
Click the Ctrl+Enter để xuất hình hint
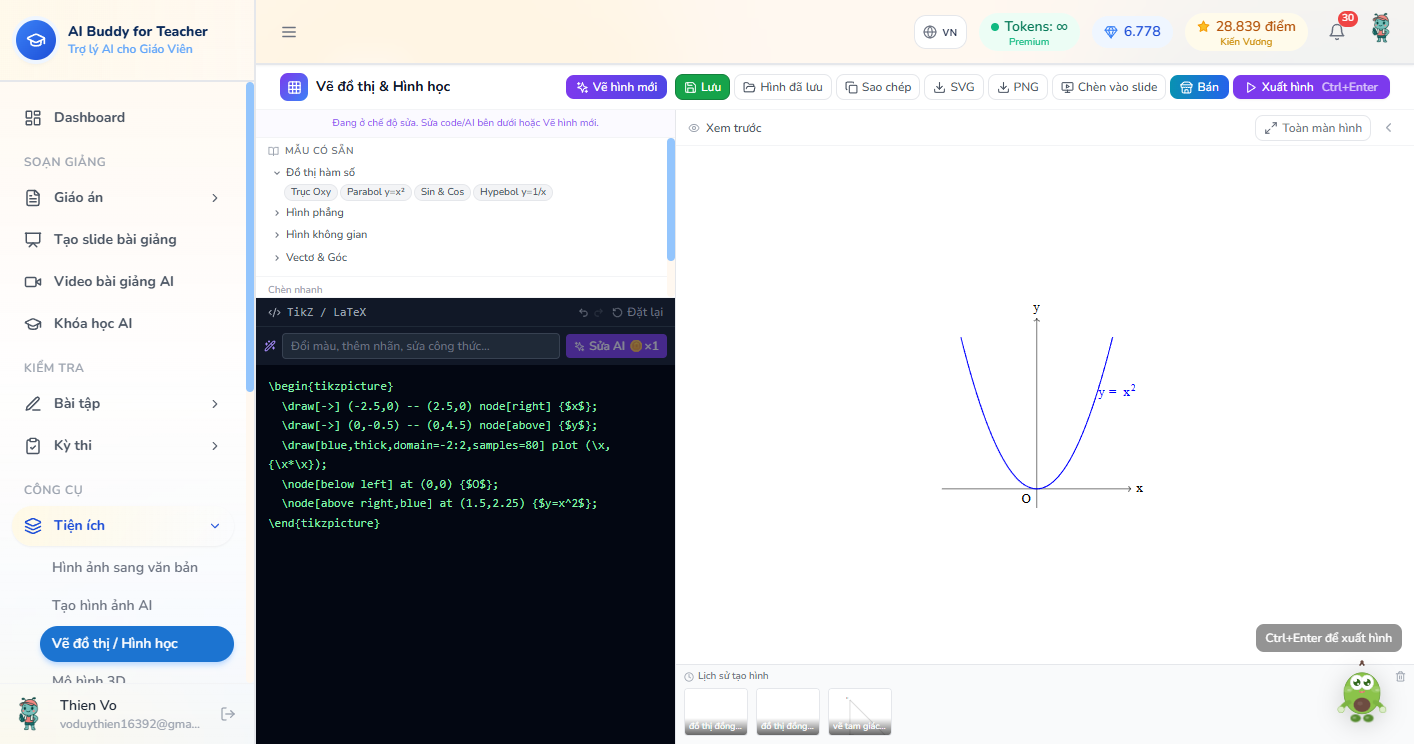1329,638
